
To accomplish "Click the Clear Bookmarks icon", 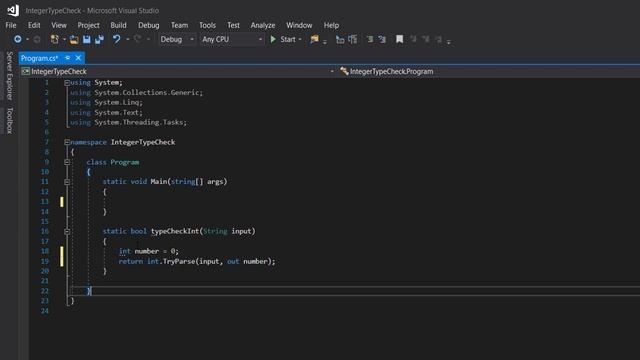I will click(438, 39).
